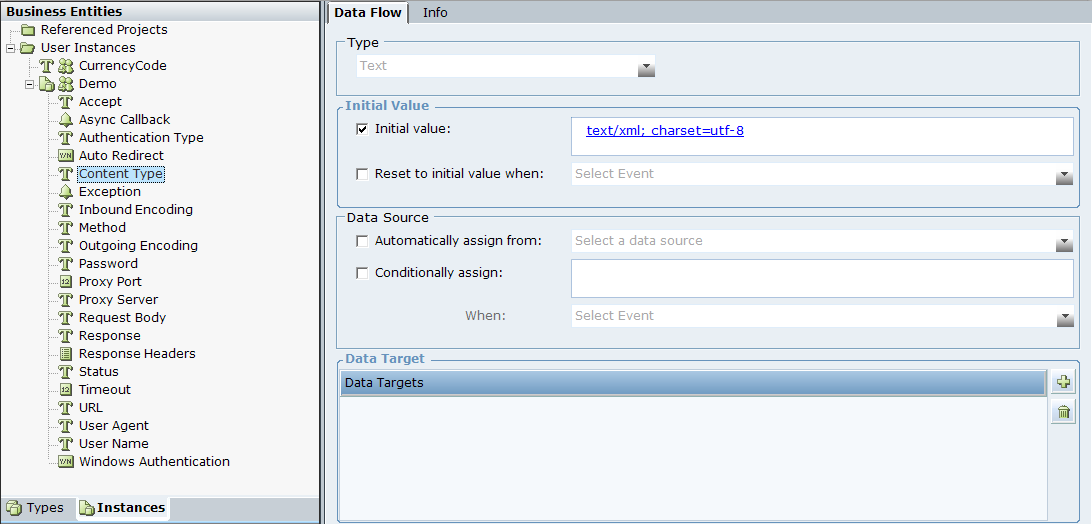Screen dimensions: 1092x524
Task: Open the Select a data source dropdown
Action: [x=1064, y=242]
